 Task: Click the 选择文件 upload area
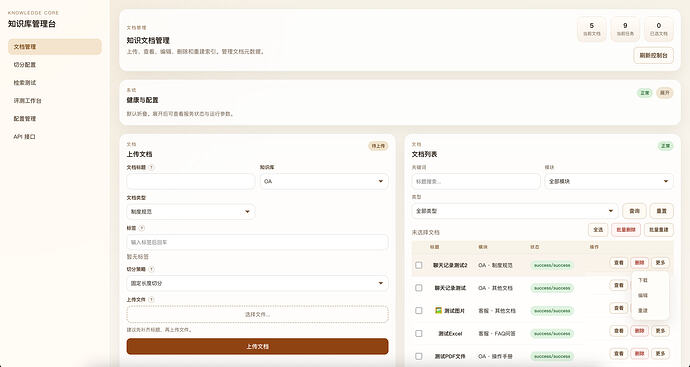point(257,314)
